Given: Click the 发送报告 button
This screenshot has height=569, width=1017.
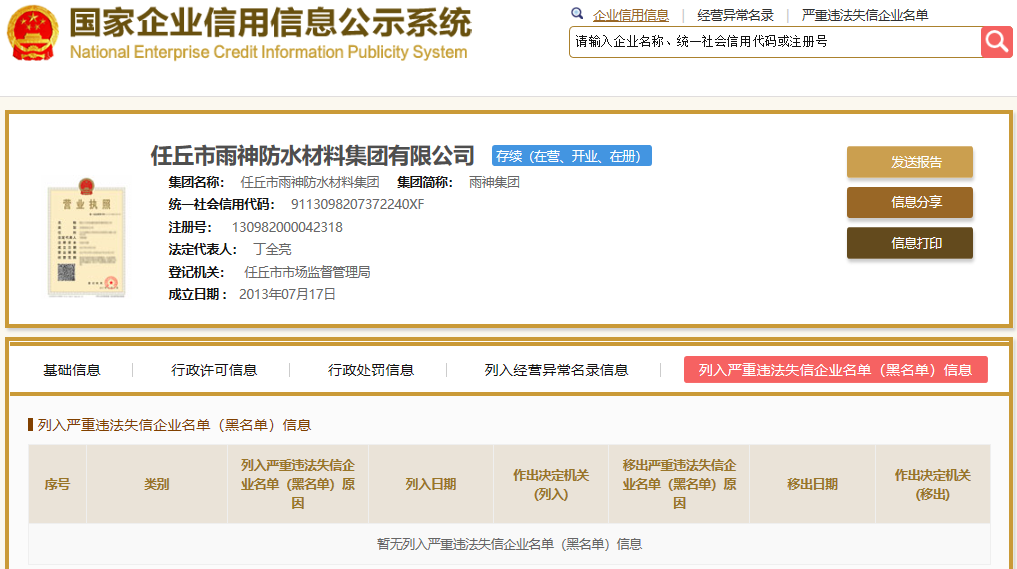Looking at the screenshot, I should coord(910,162).
